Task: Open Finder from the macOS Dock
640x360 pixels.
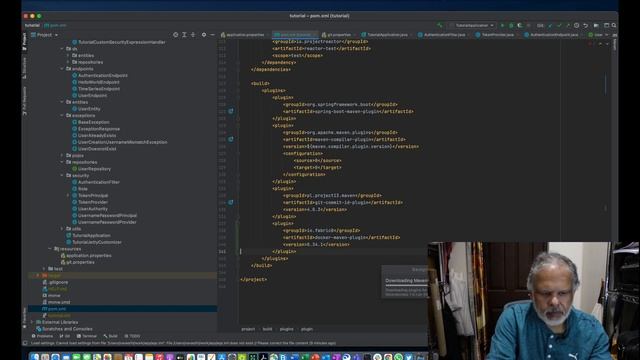Action: (x=35, y=357)
